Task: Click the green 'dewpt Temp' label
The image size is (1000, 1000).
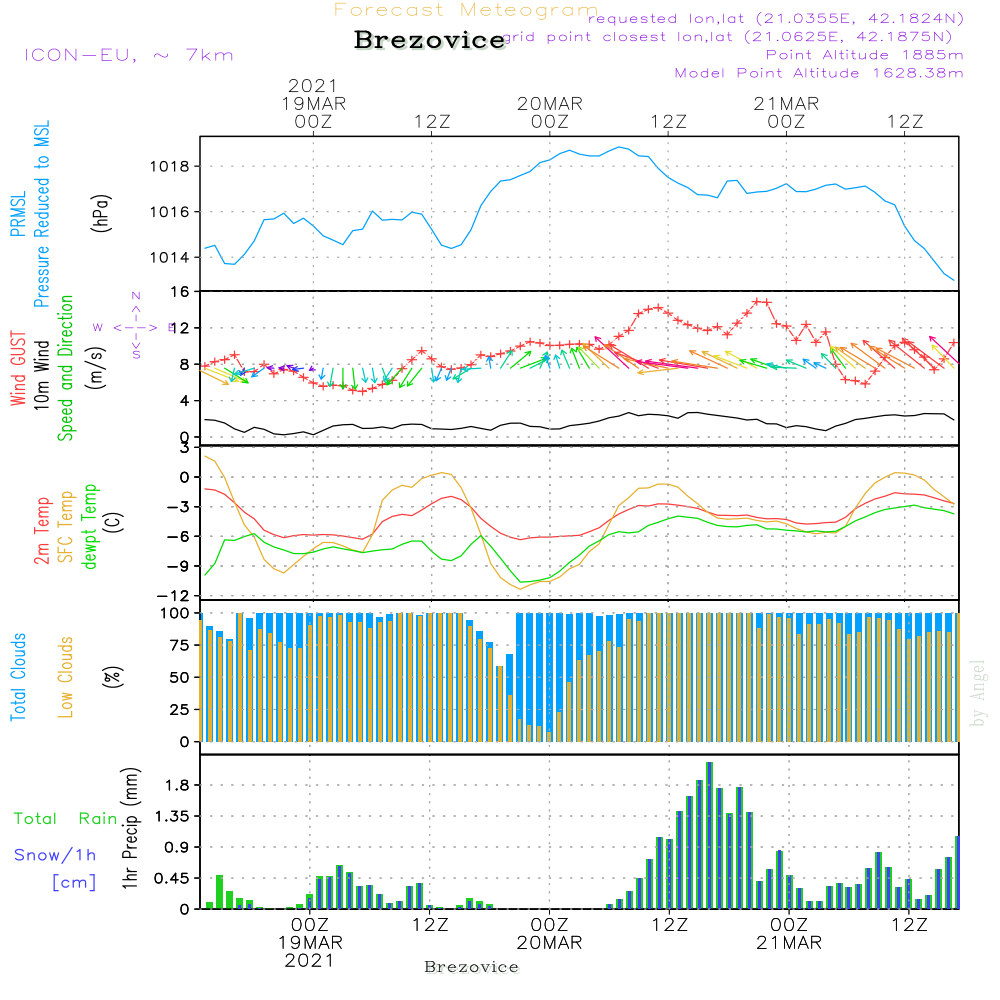Action: (x=90, y=526)
